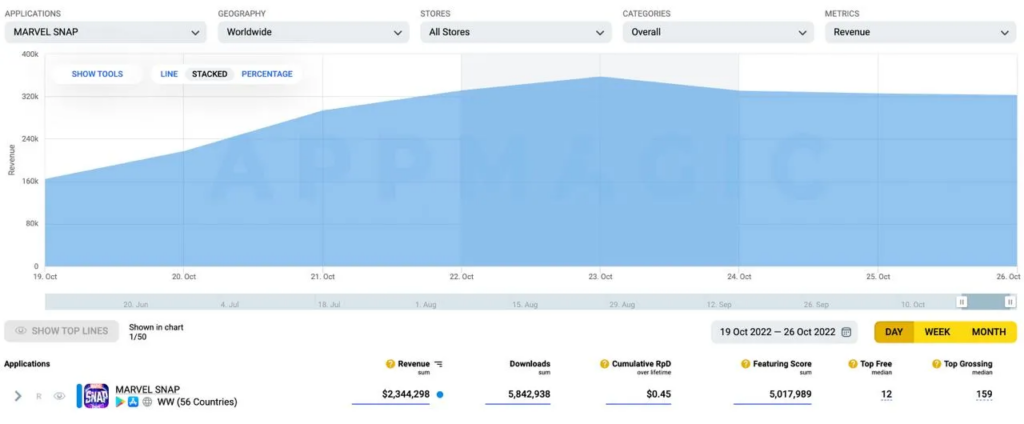Select the MONTH granularity tab
The width and height of the screenshot is (1024, 424).
(988, 332)
